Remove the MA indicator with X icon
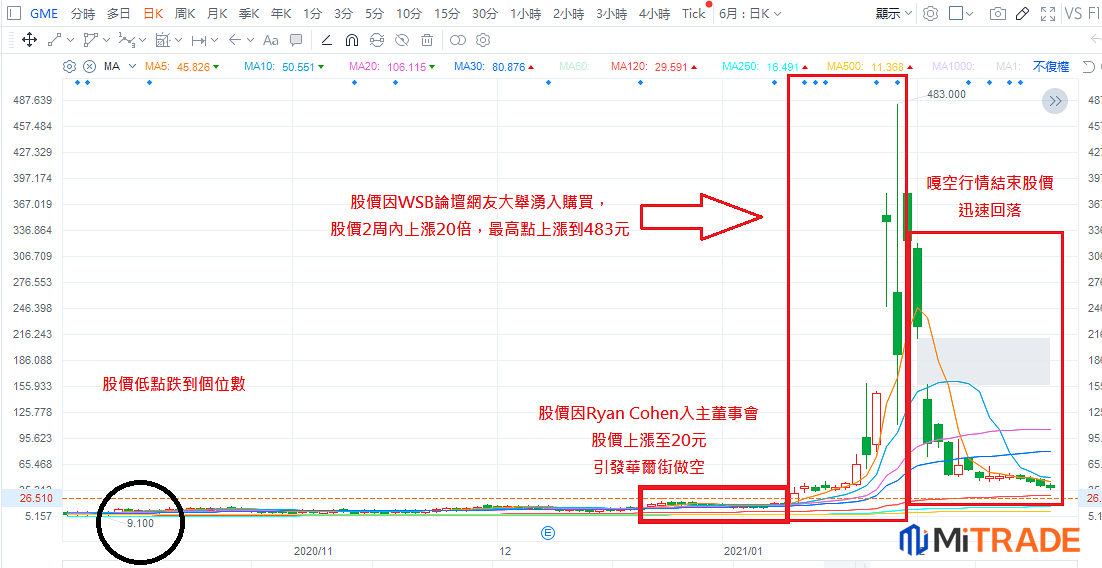Image resolution: width=1102 pixels, height=568 pixels. pyautogui.click(x=89, y=67)
